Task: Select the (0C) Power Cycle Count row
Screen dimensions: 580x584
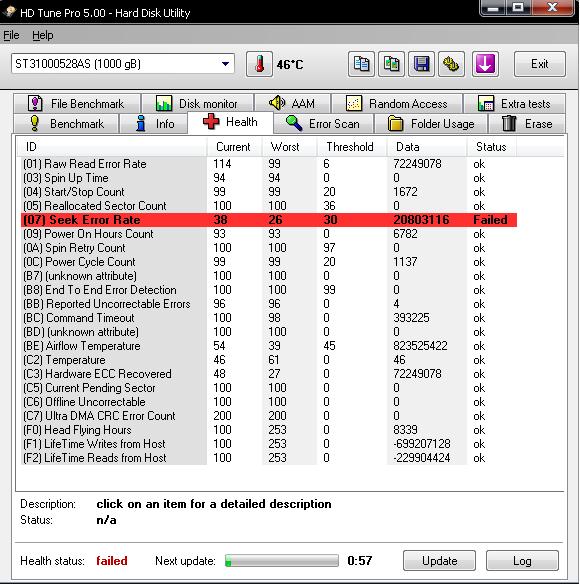Action: point(269,262)
